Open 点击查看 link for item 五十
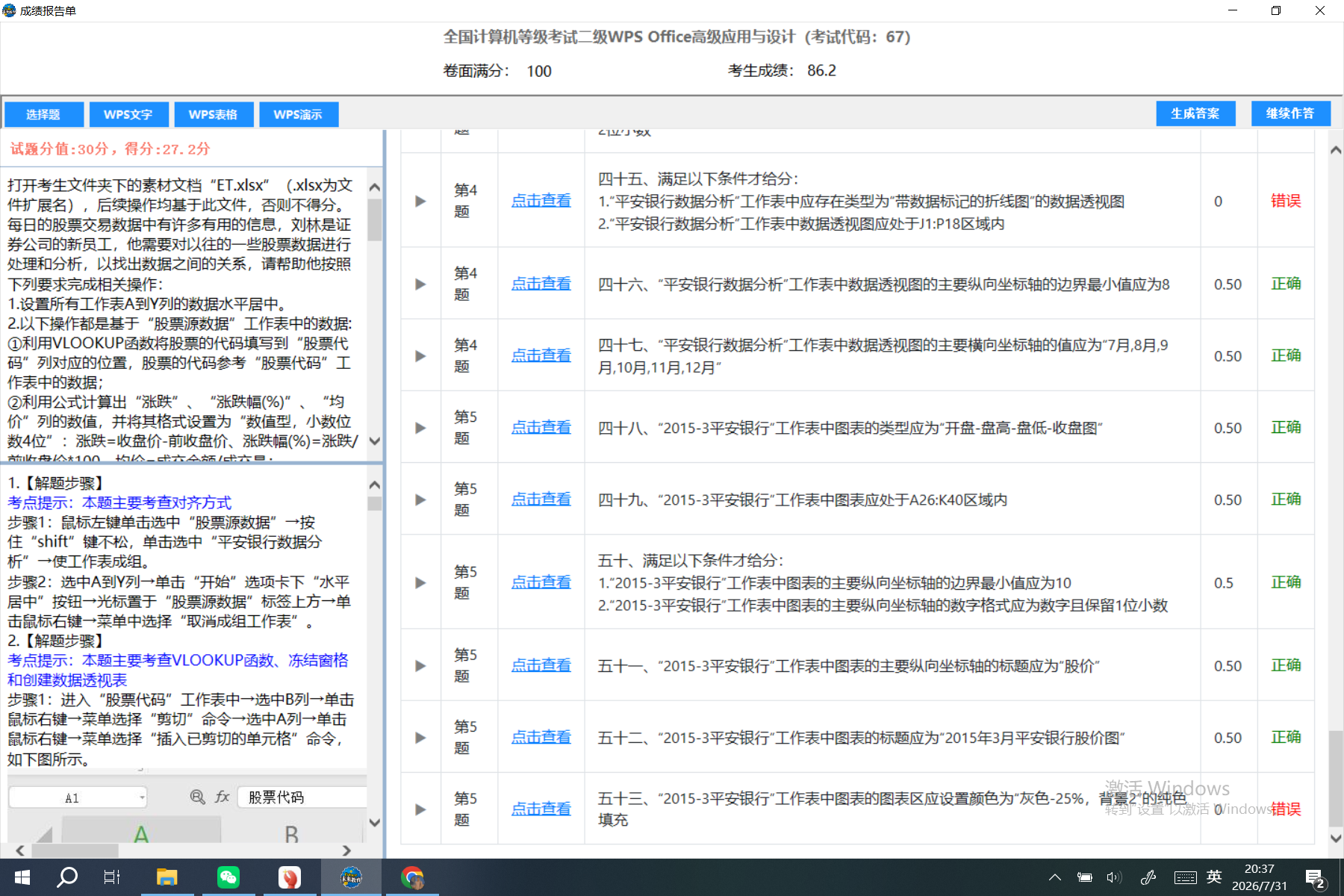The width and height of the screenshot is (1344, 896). (x=541, y=582)
